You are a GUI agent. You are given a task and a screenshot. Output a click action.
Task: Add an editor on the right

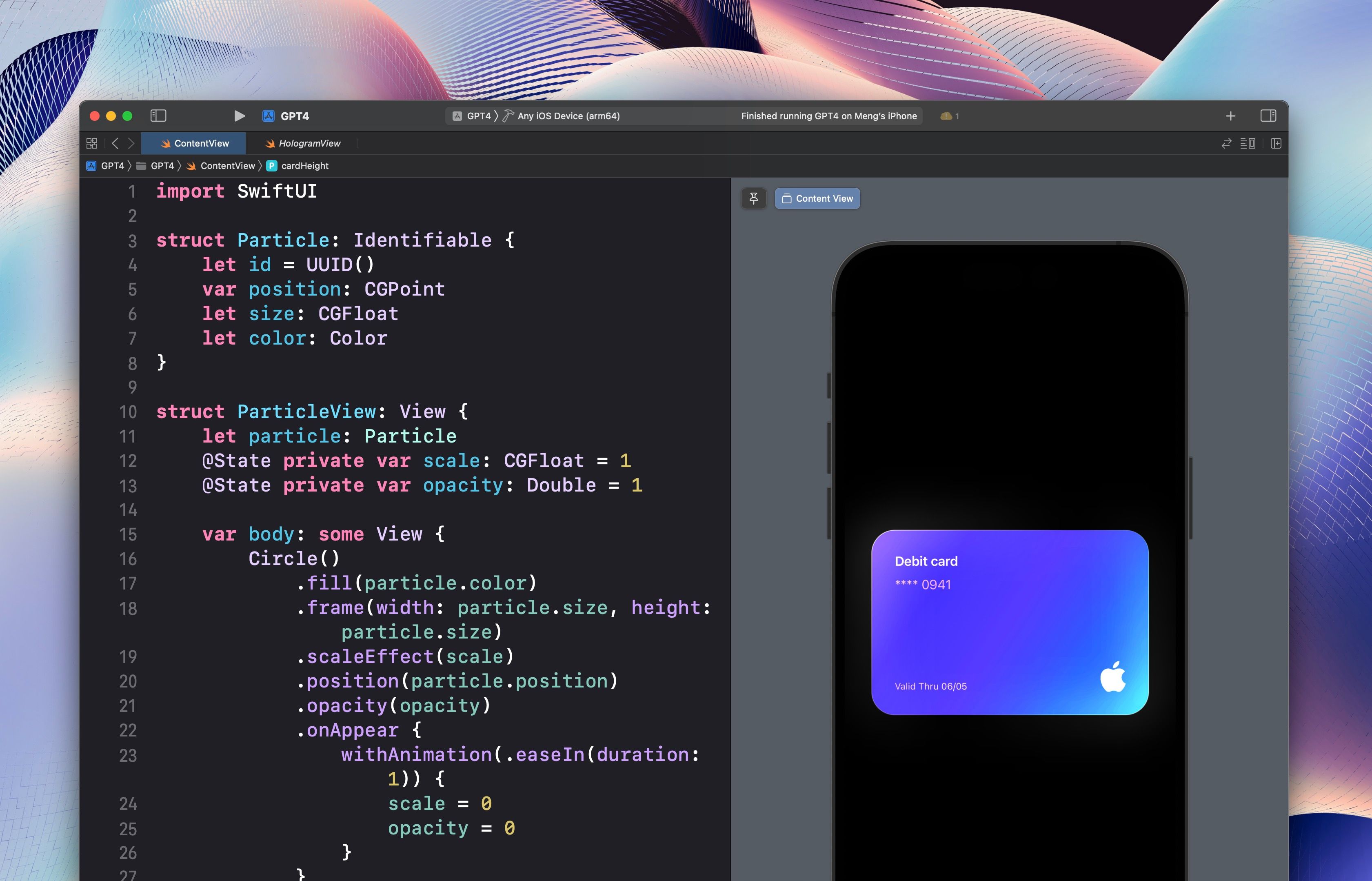click(x=1276, y=144)
